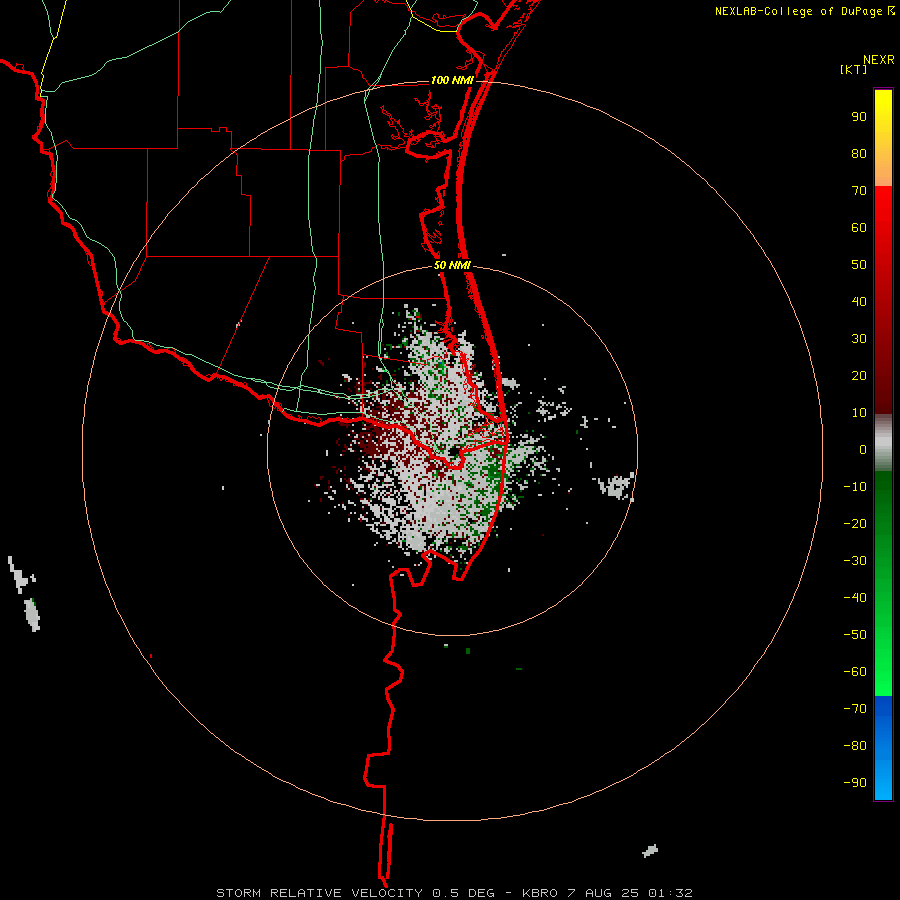The image size is (900, 900).
Task: Click the -10 value on the velocity scale
Action: tap(855, 487)
